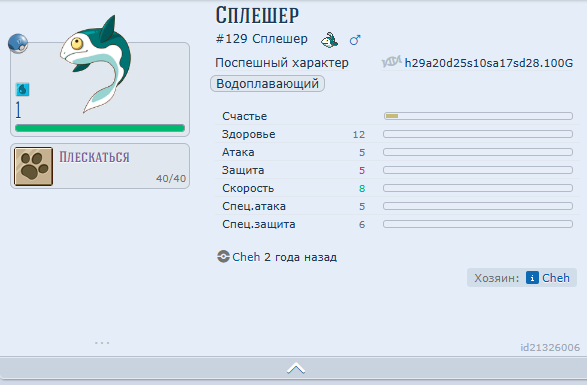
Task: Click the Здоровье stat bar
Action: pyautogui.click(x=478, y=134)
